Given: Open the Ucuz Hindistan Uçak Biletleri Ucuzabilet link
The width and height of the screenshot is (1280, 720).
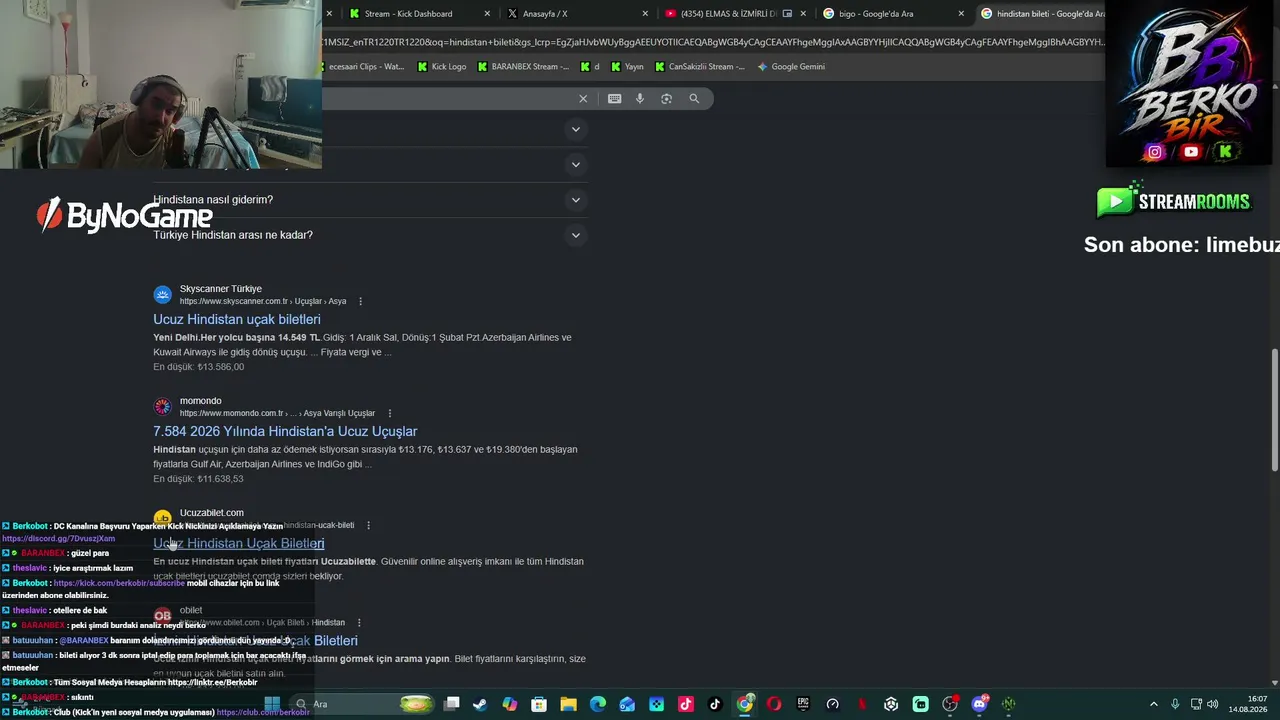Looking at the screenshot, I should point(239,543).
